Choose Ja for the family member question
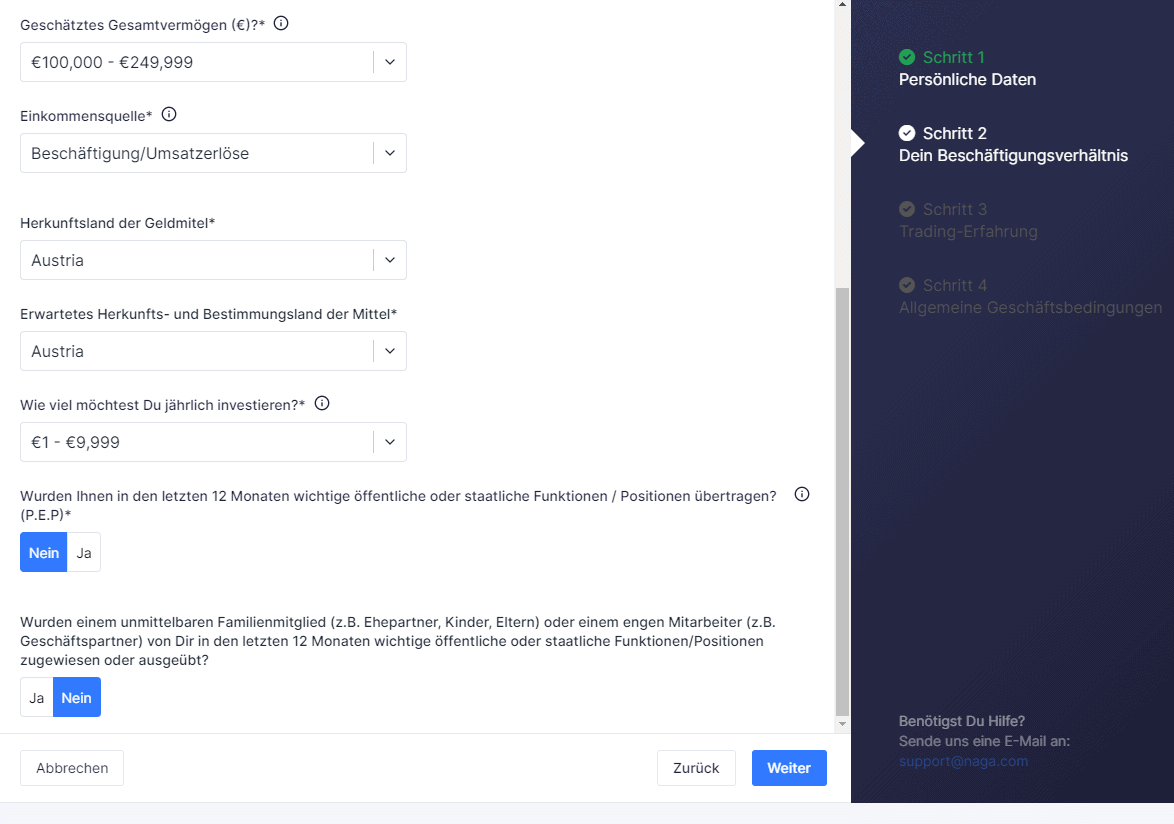This screenshot has height=824, width=1174. click(x=37, y=698)
